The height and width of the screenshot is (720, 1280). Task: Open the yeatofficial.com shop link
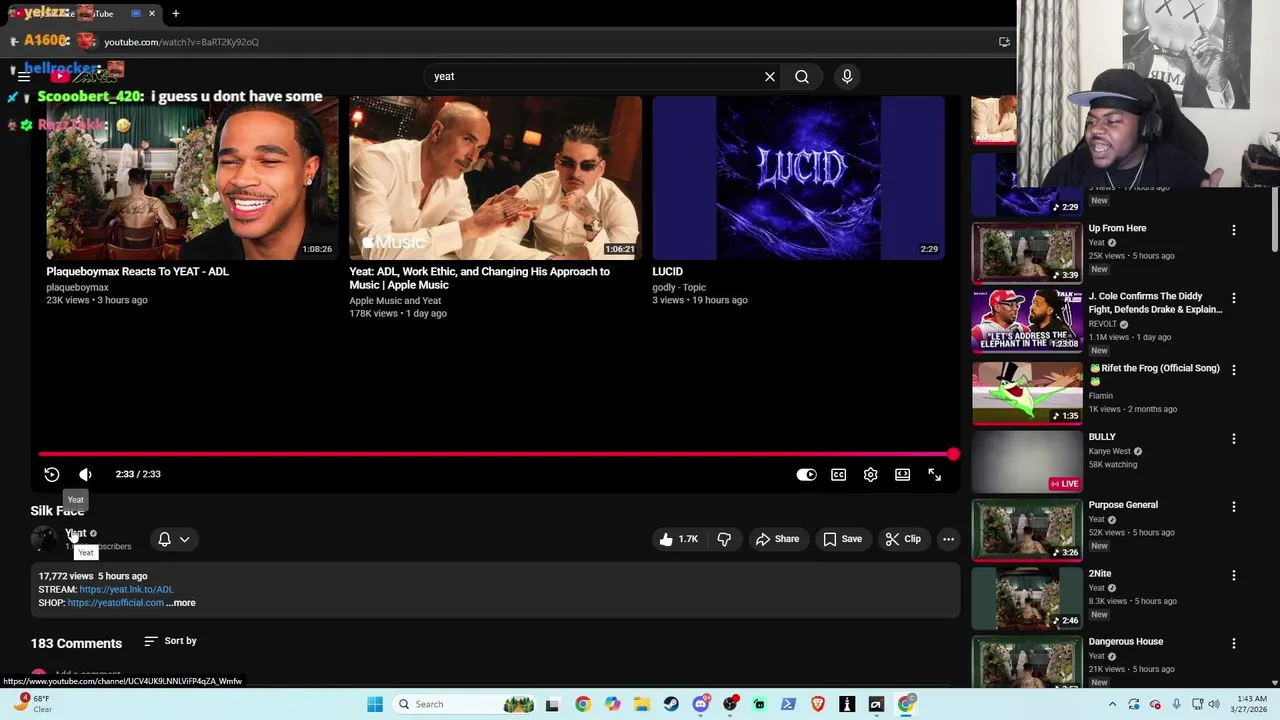pyautogui.click(x=115, y=603)
